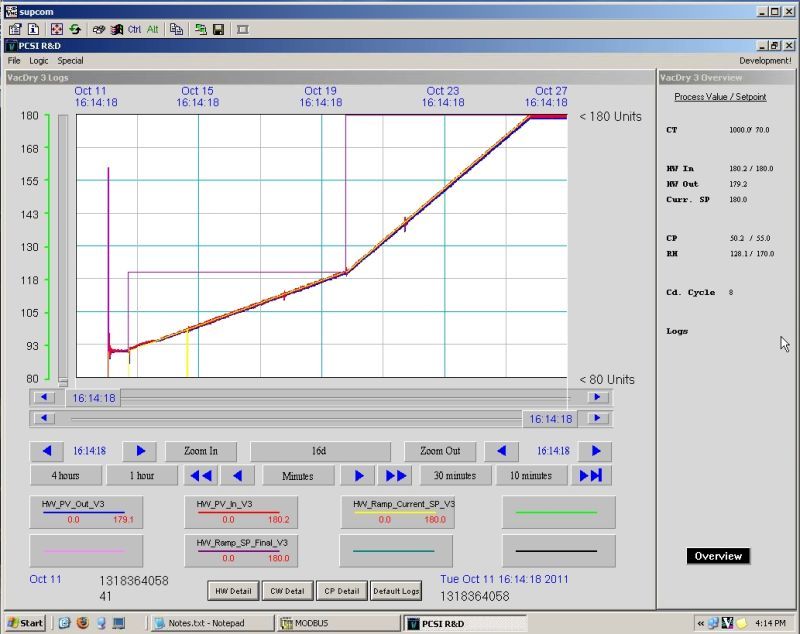This screenshot has width=800, height=634.
Task: Open connection options in supcom toolbar
Action: [15, 30]
